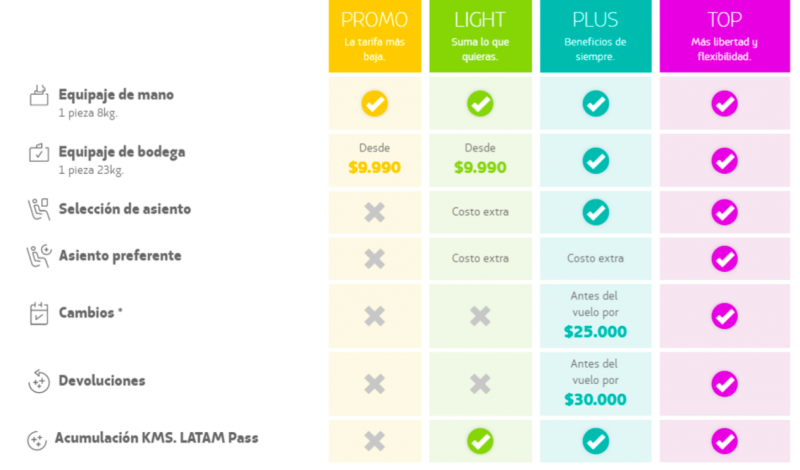Click the Selección de asiento seat icon
This screenshot has height=470, width=800.
[x=39, y=209]
